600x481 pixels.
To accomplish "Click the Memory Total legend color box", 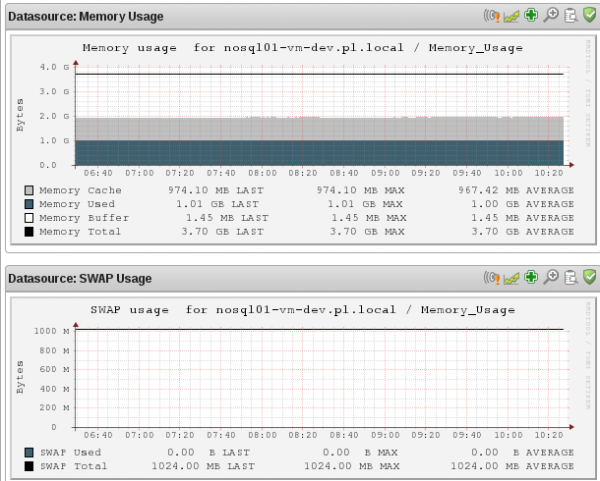I will pyautogui.click(x=29, y=232).
